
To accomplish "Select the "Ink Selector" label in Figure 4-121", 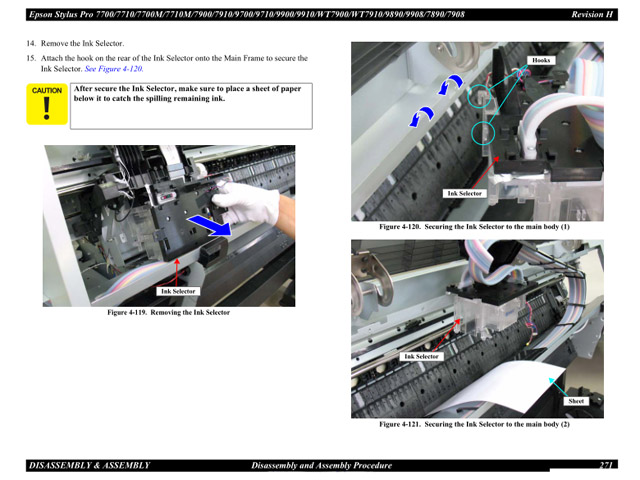I will tap(421, 357).
